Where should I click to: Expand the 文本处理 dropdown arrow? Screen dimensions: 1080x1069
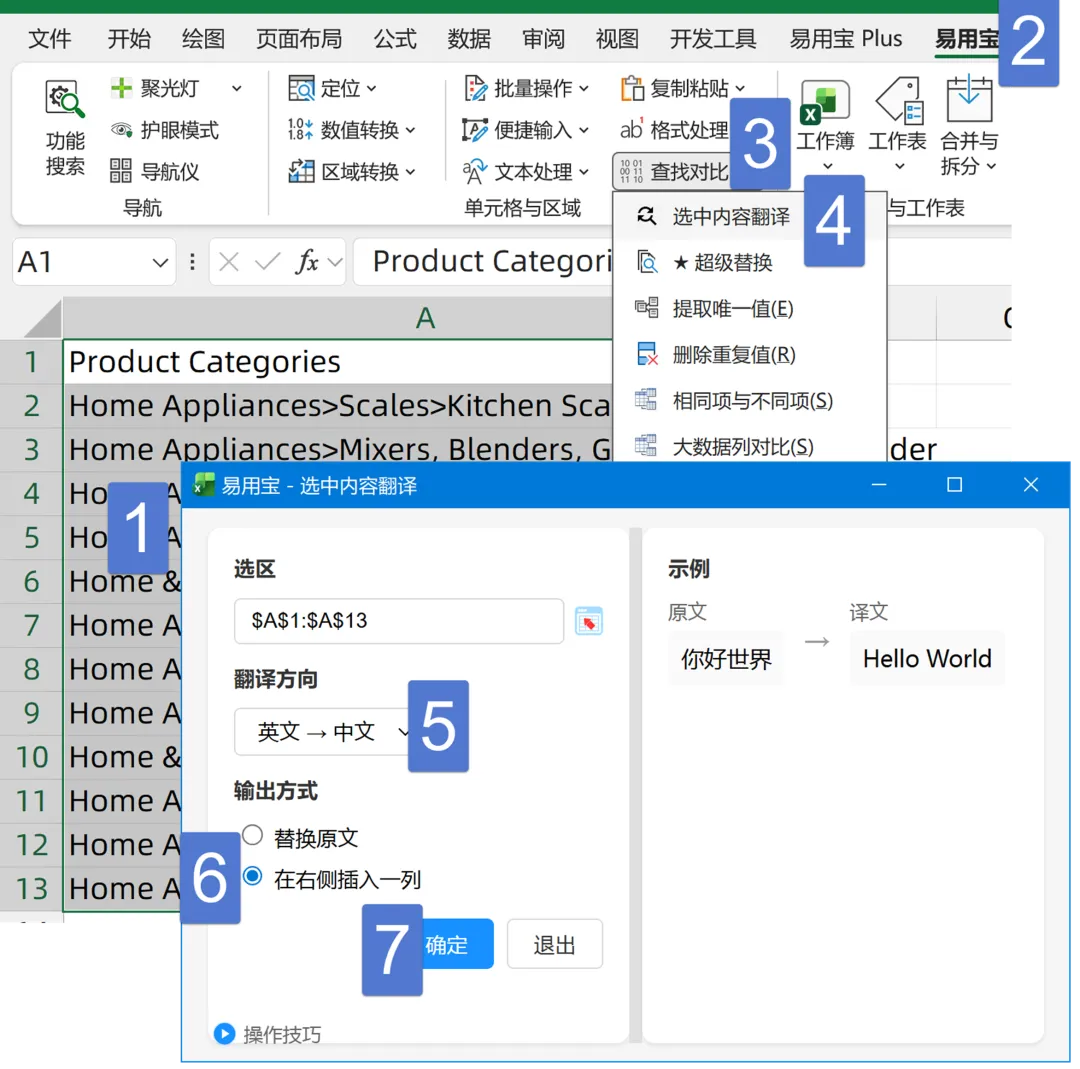coord(583,172)
